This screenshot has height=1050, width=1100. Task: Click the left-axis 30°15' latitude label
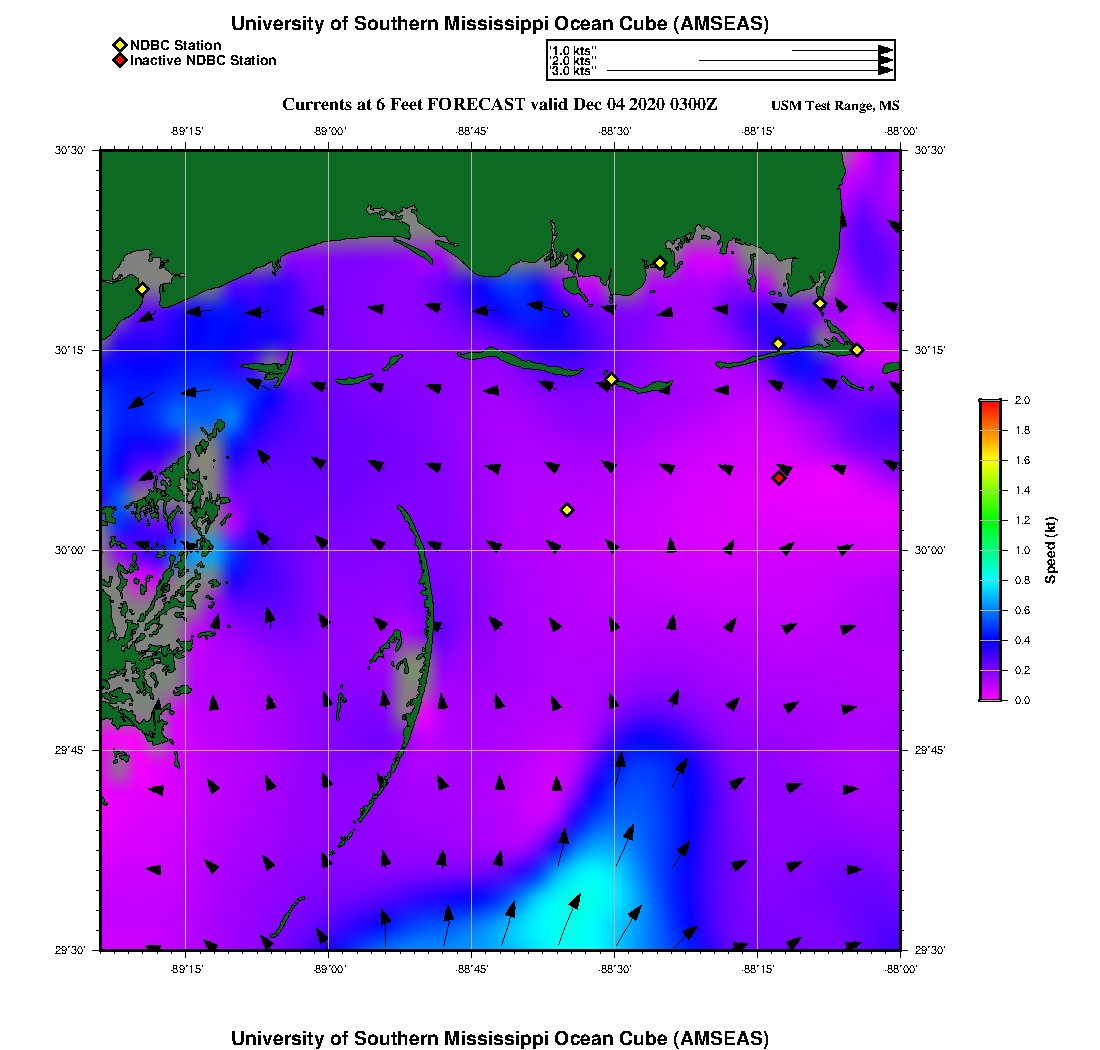click(69, 350)
